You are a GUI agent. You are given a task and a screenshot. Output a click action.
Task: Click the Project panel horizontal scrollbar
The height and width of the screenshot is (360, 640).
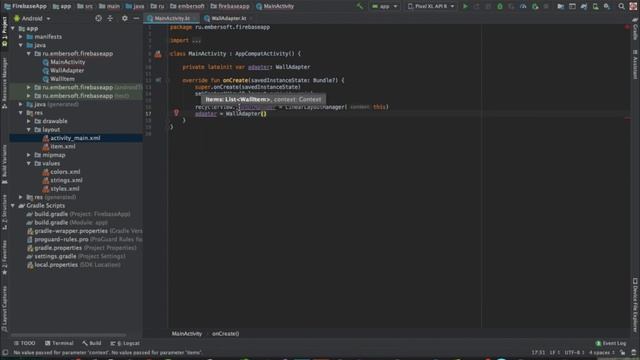click(69, 336)
